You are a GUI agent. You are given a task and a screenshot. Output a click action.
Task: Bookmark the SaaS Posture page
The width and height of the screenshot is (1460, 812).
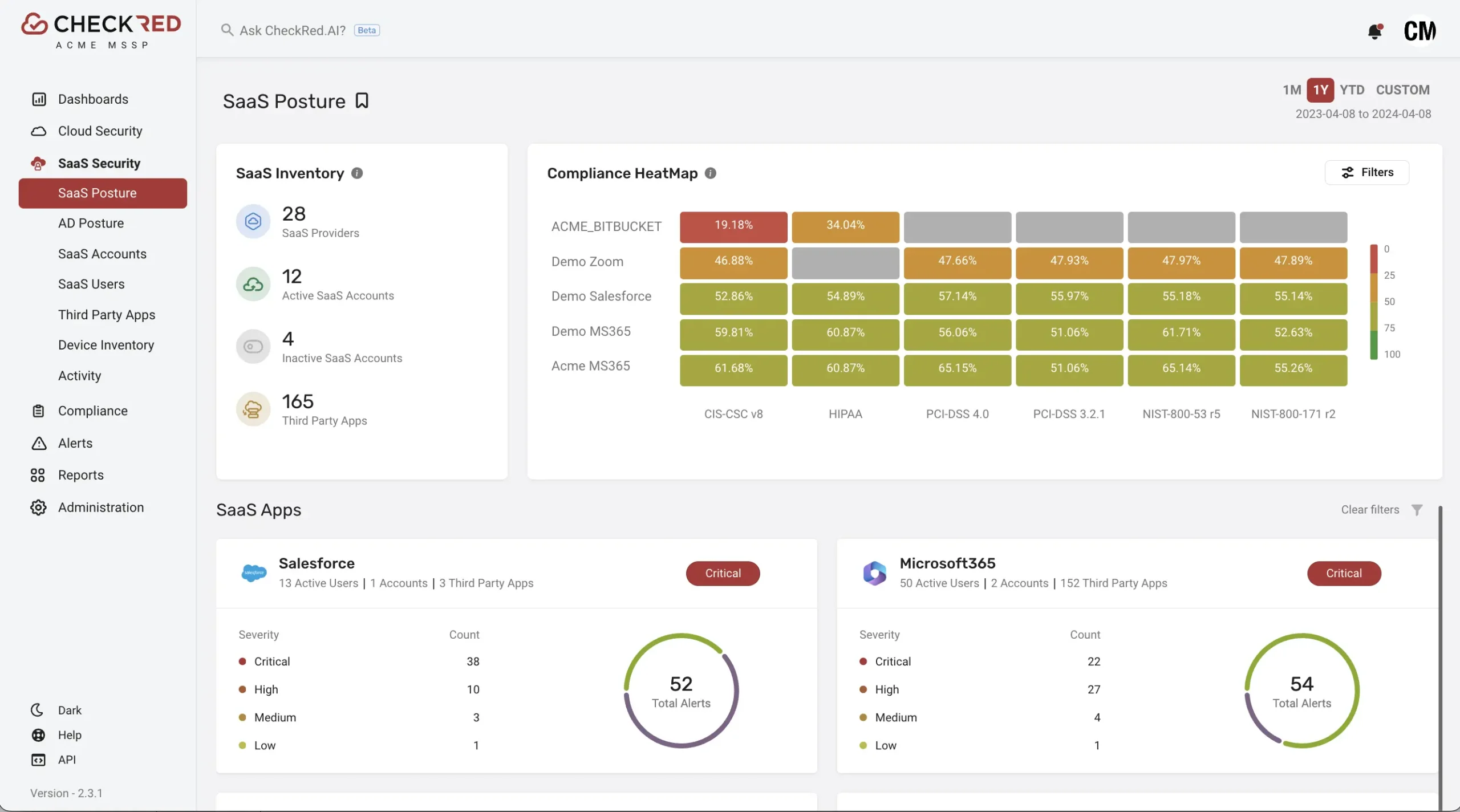pyautogui.click(x=362, y=101)
